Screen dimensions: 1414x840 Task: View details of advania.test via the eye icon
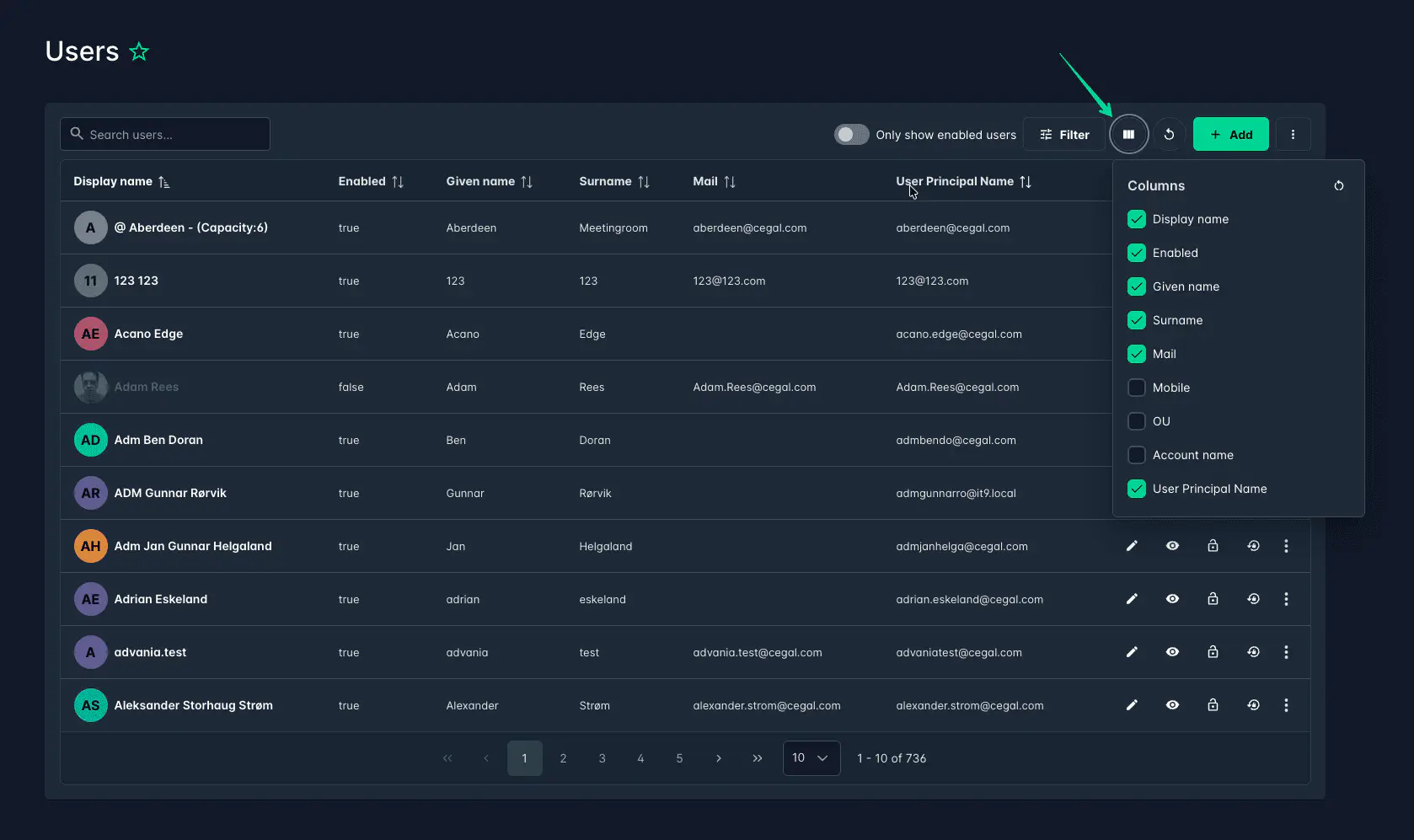1172,651
